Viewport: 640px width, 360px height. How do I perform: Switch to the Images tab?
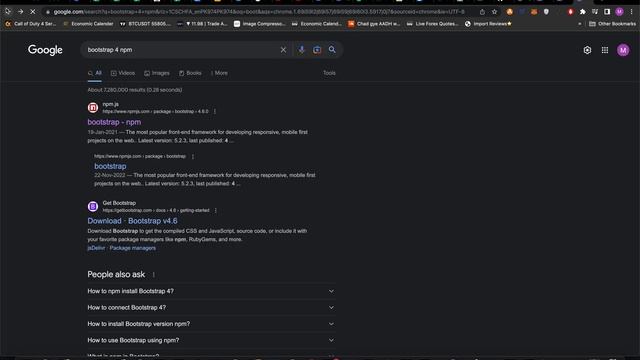157,73
